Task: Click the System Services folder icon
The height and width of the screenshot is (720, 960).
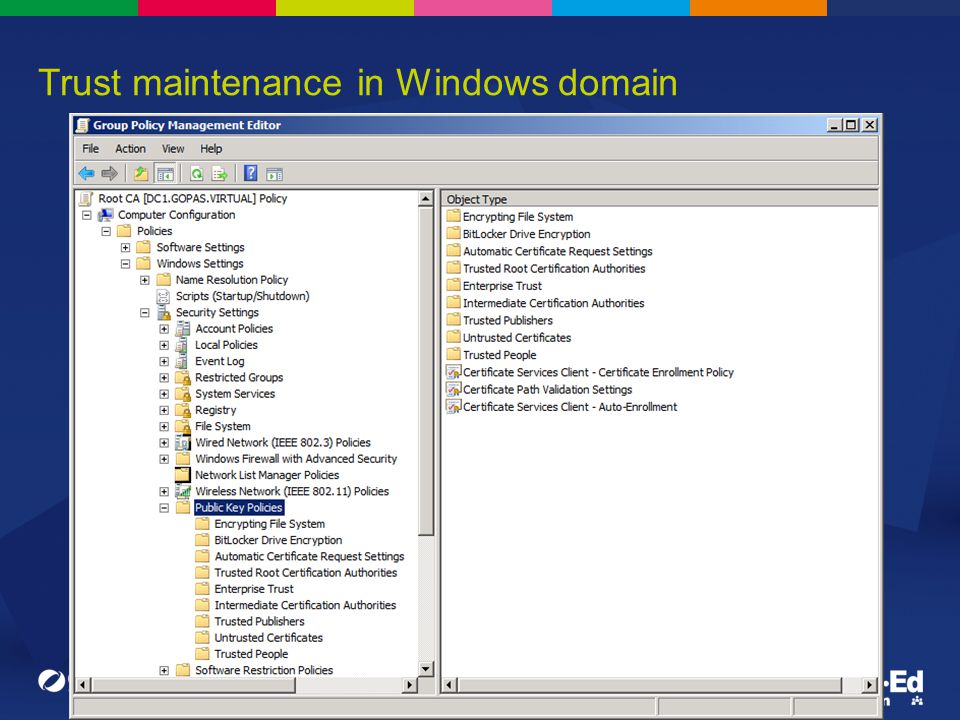Action: (182, 394)
